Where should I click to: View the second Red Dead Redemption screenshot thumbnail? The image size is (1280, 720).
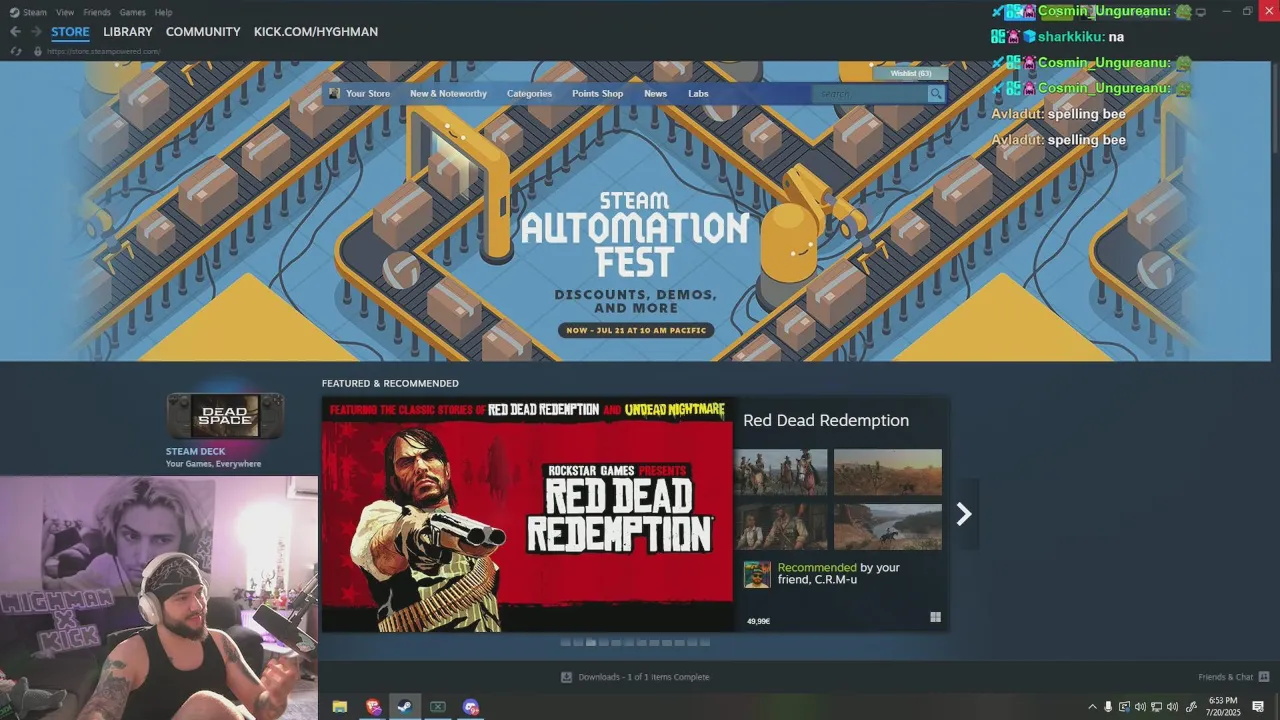pyautogui.click(x=888, y=472)
